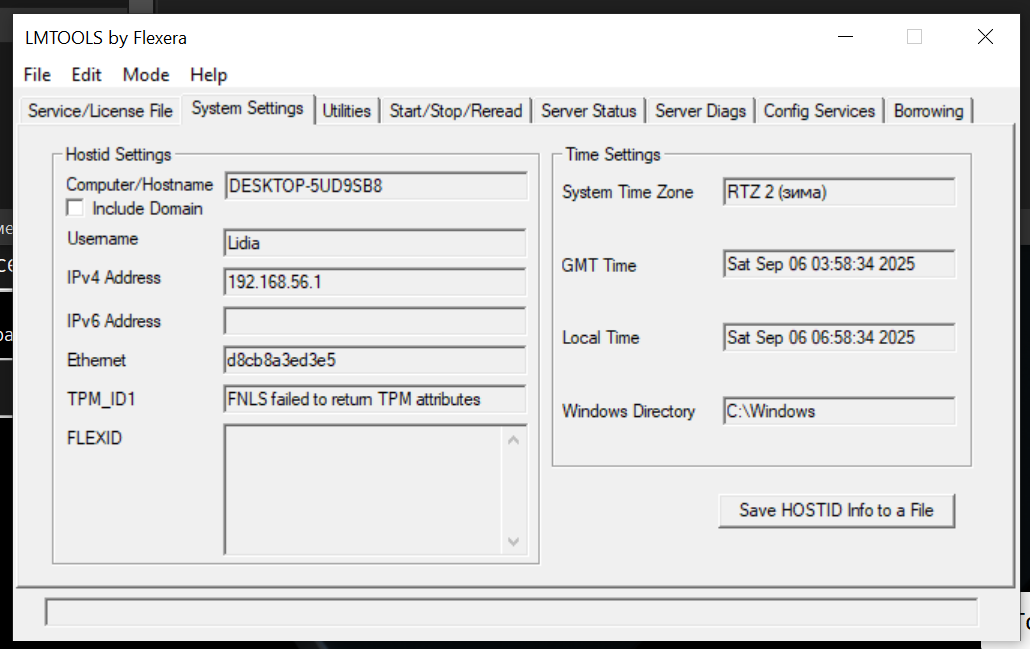1030x649 pixels.
Task: Click the Ethernet address field
Action: coord(374,360)
